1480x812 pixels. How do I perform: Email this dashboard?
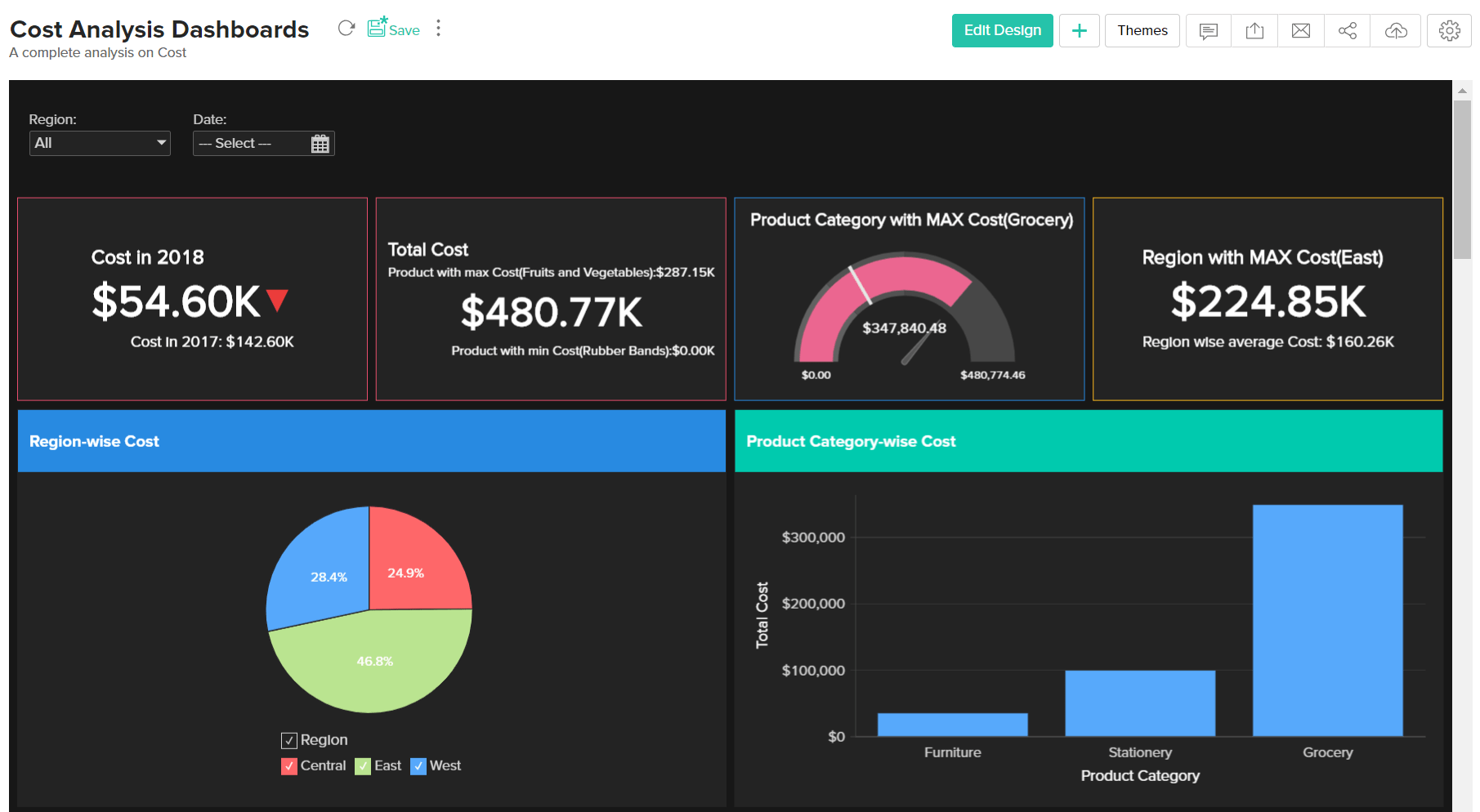coord(1300,30)
